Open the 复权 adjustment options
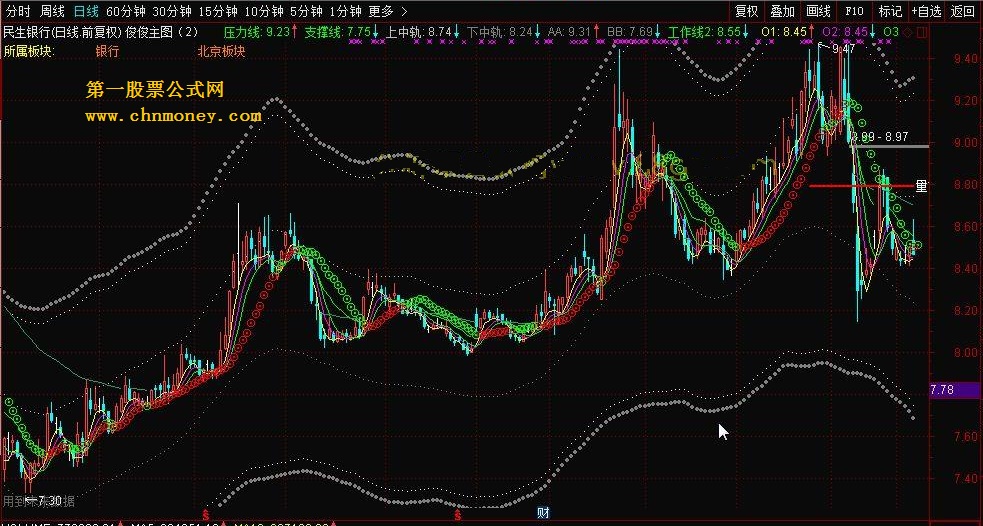Image resolution: width=983 pixels, height=526 pixels. click(x=747, y=11)
